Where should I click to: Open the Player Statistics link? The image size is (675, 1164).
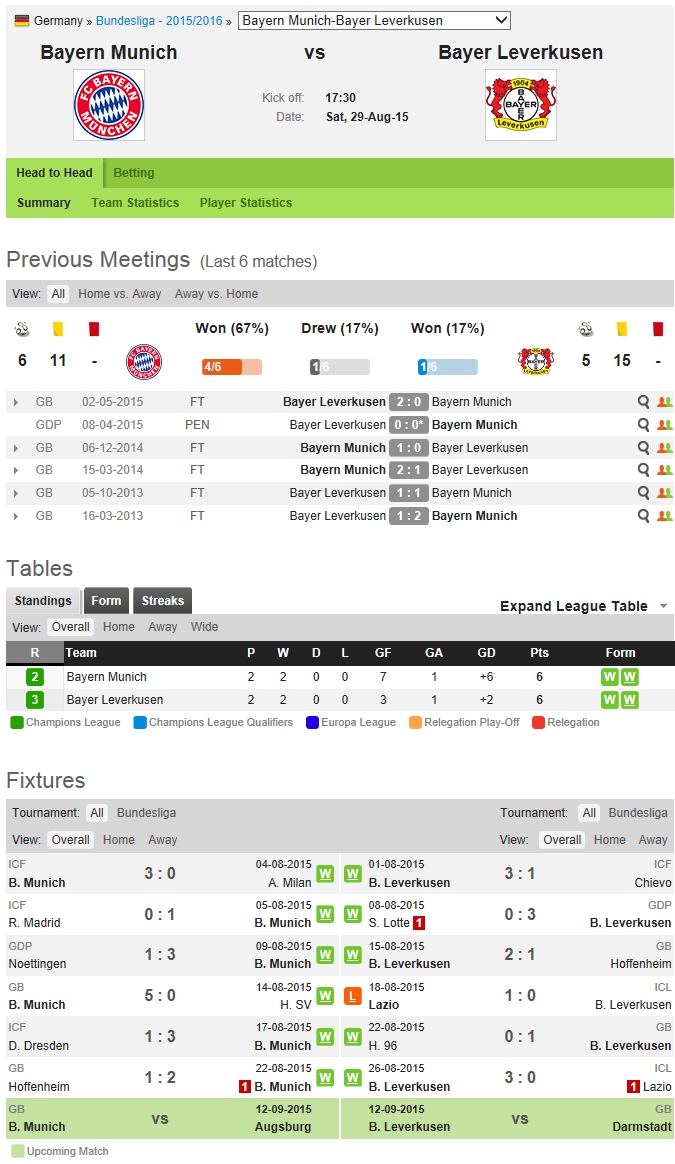coord(246,203)
